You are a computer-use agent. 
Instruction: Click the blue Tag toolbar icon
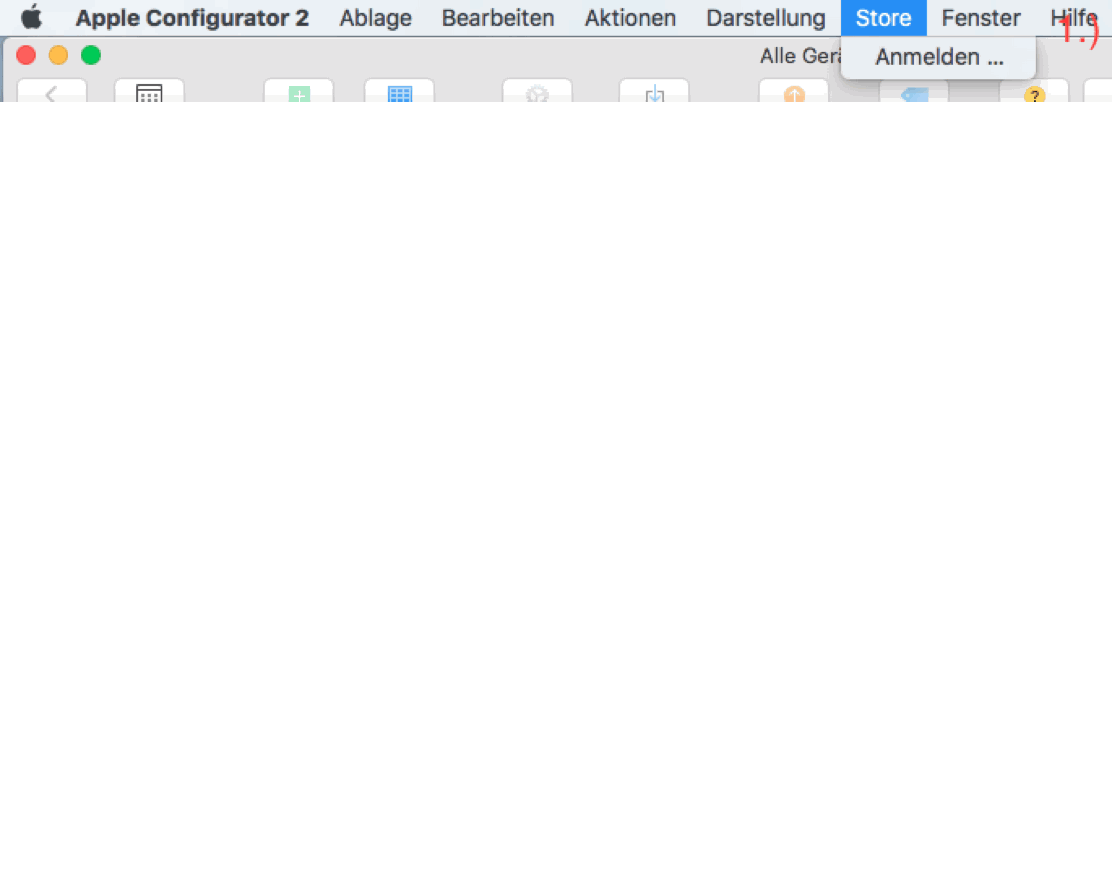[914, 93]
